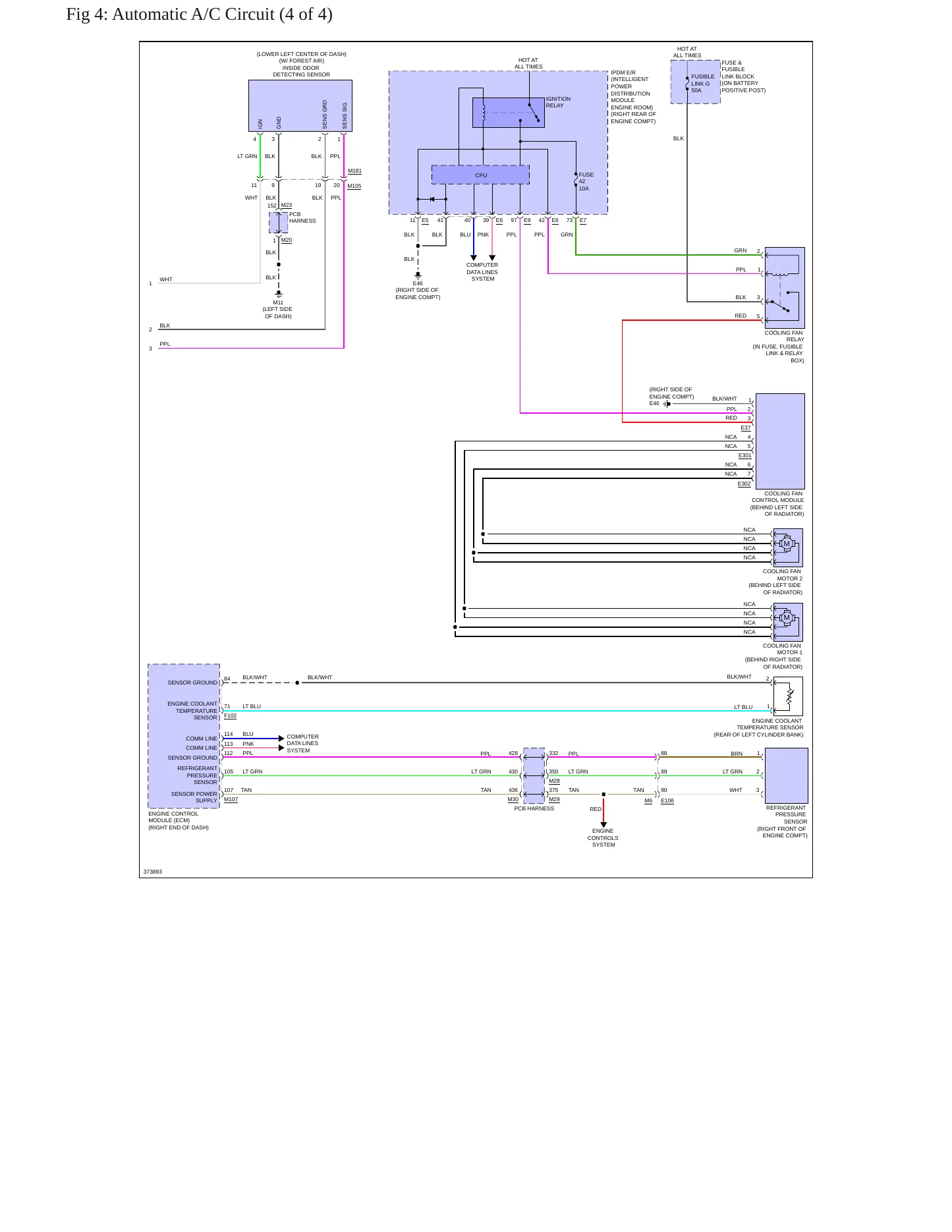This screenshot has height=1232, width=952.
Task: Select the 'HOT AT ALL TIMES' label above IPDM
Action: (x=528, y=63)
